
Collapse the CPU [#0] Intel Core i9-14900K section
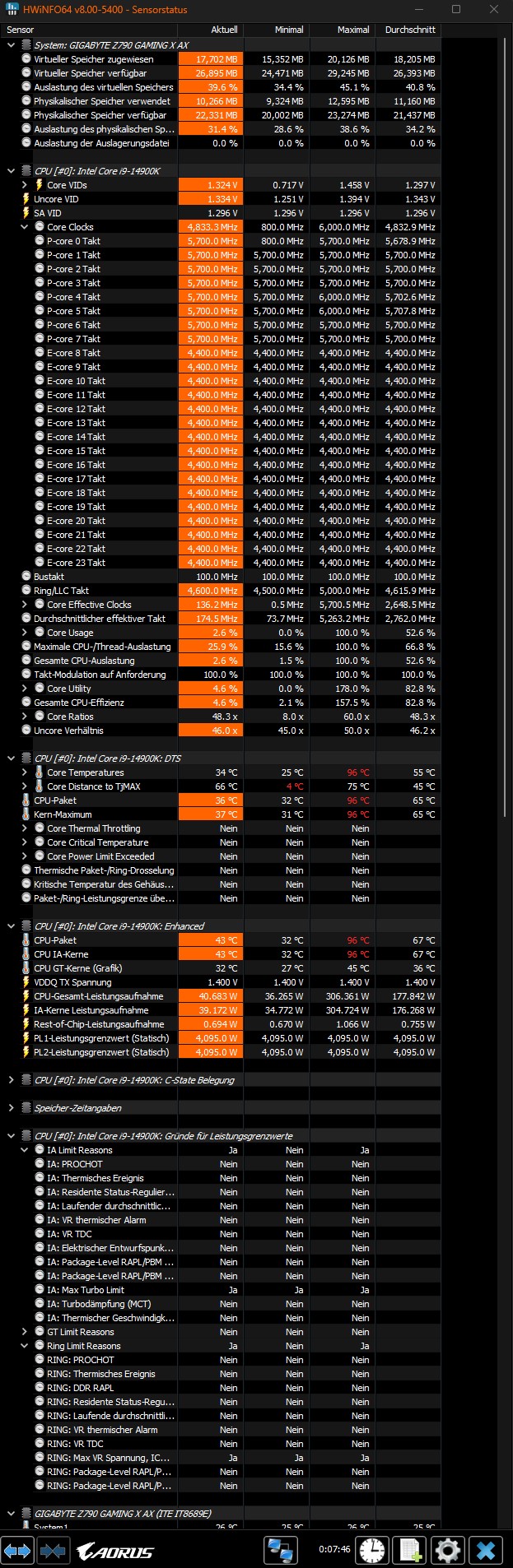tap(11, 171)
